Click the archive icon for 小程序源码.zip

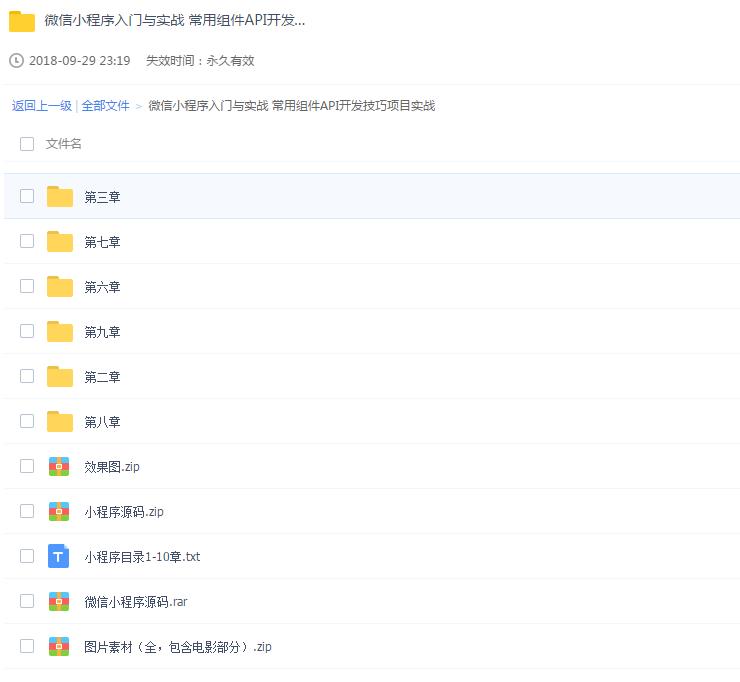point(59,511)
